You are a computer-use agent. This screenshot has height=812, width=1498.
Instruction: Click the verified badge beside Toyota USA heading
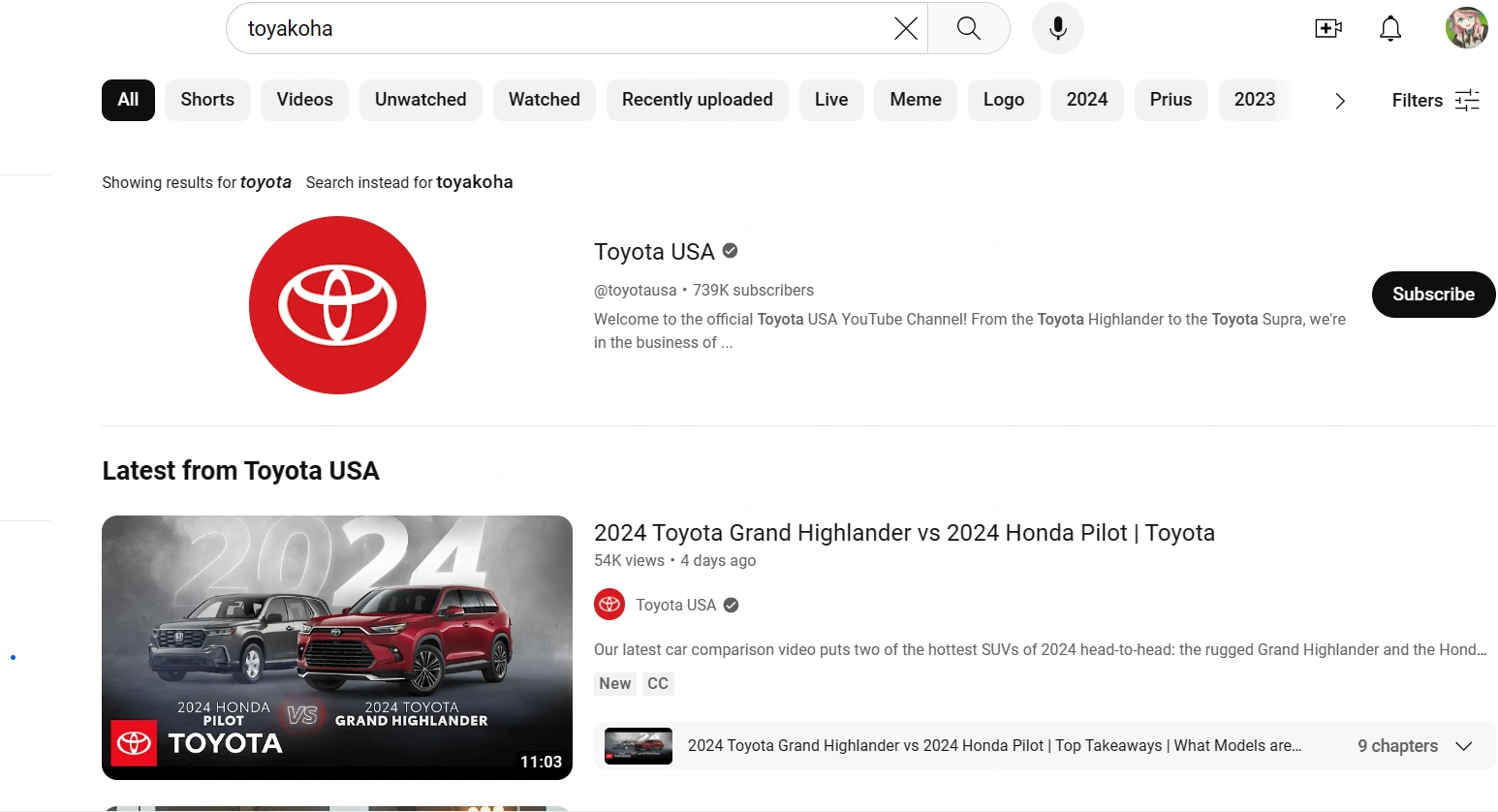tap(731, 251)
